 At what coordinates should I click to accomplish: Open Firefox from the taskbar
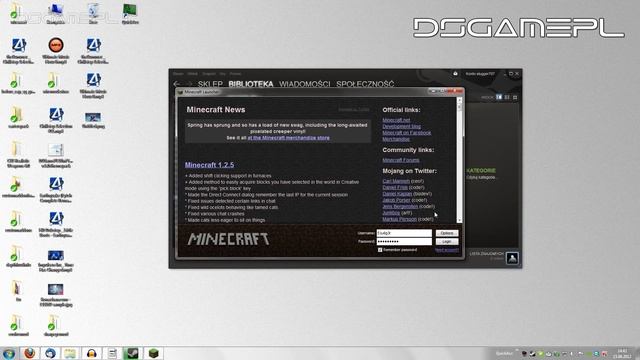point(29,353)
